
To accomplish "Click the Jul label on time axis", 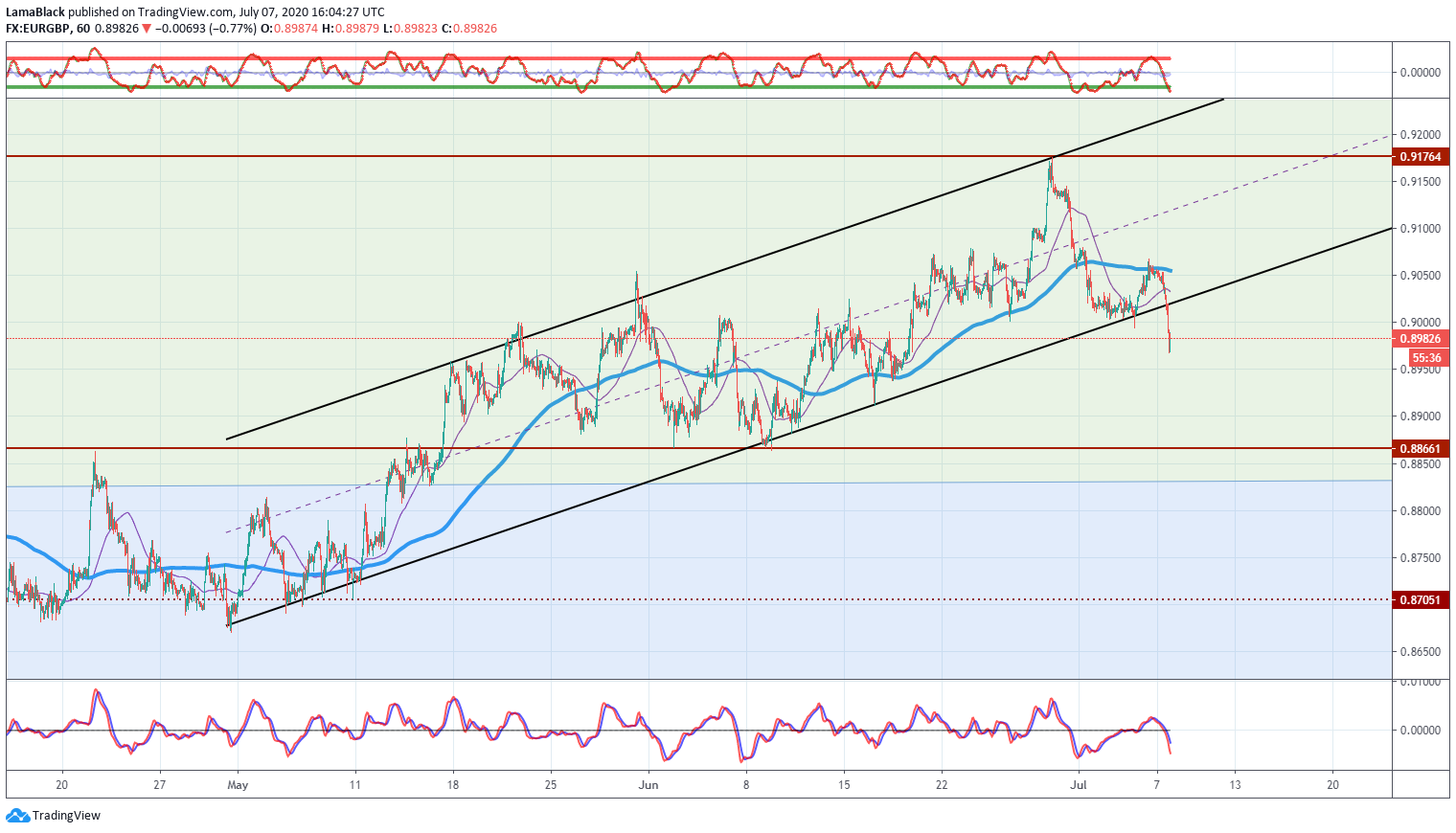I will click(1079, 785).
